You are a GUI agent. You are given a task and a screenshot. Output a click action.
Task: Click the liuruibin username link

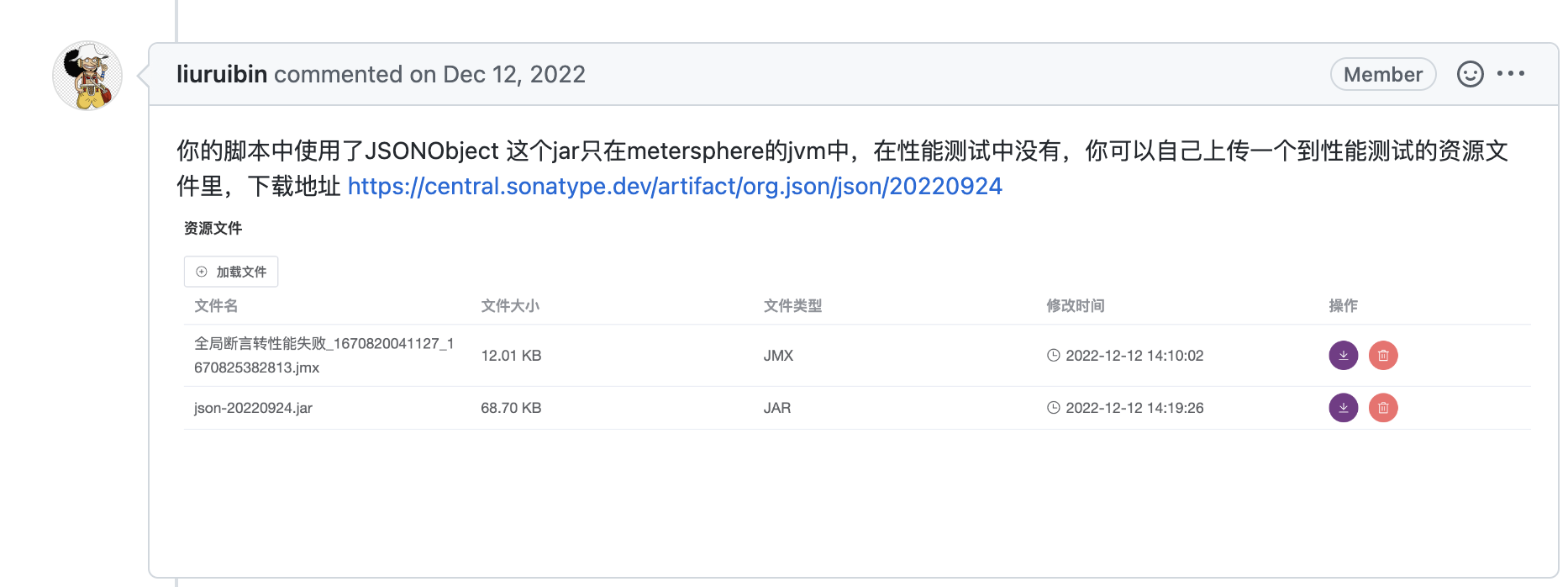click(x=222, y=74)
